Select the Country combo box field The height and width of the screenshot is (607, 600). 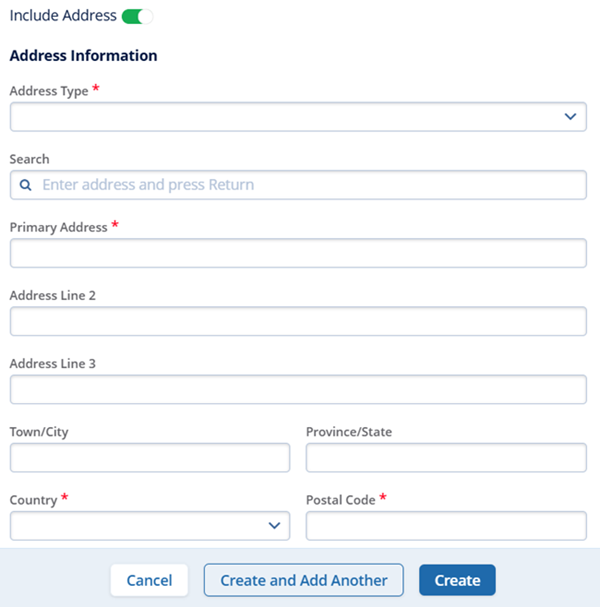pos(140,526)
